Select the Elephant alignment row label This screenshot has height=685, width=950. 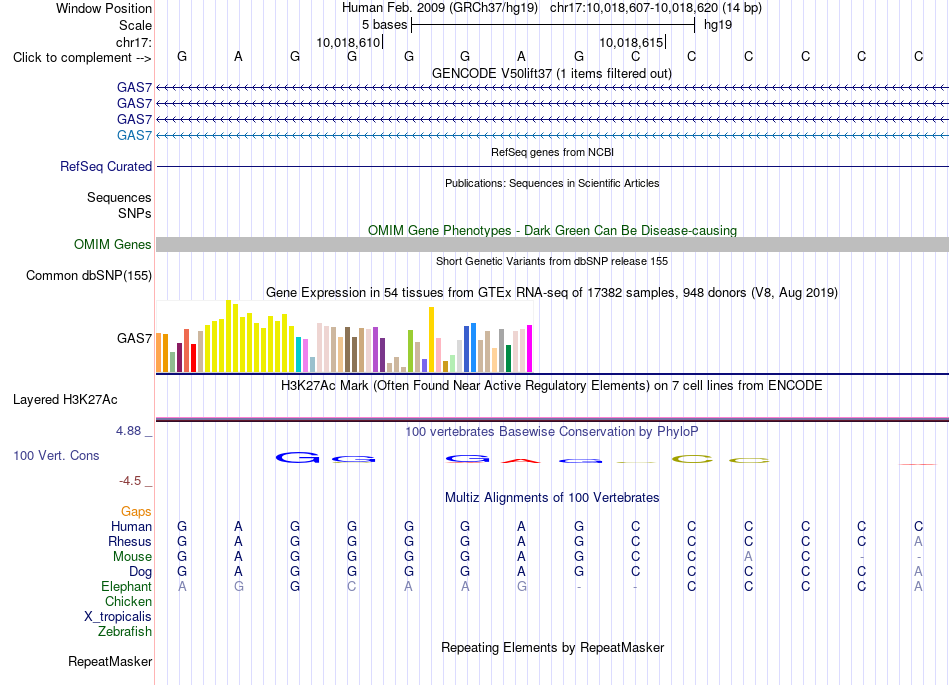pos(126,586)
